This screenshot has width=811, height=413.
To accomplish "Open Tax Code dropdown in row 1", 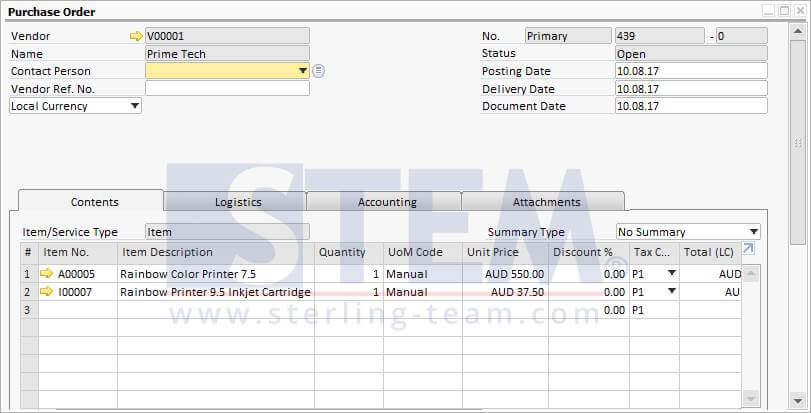I will pyautogui.click(x=671, y=273).
